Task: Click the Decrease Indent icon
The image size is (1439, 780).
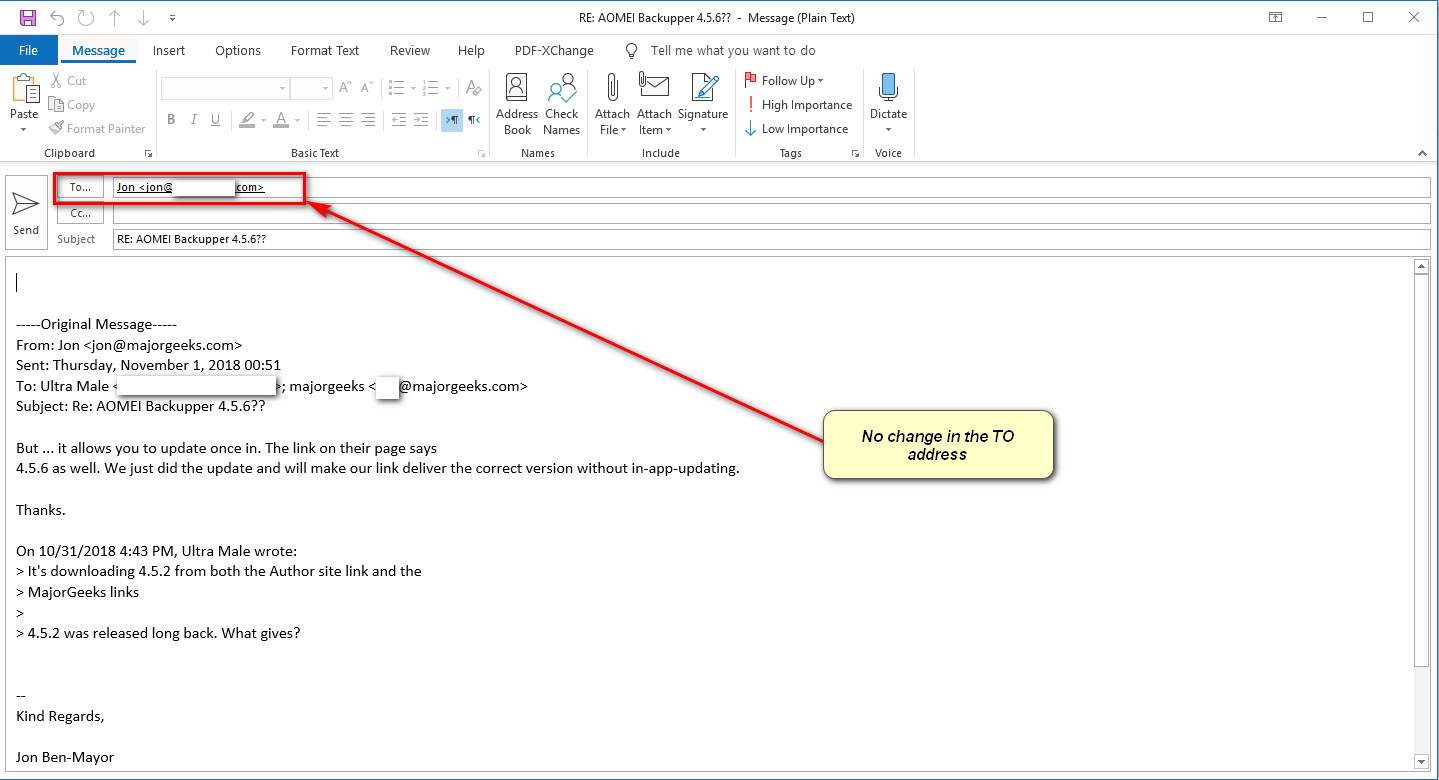Action: (x=398, y=120)
